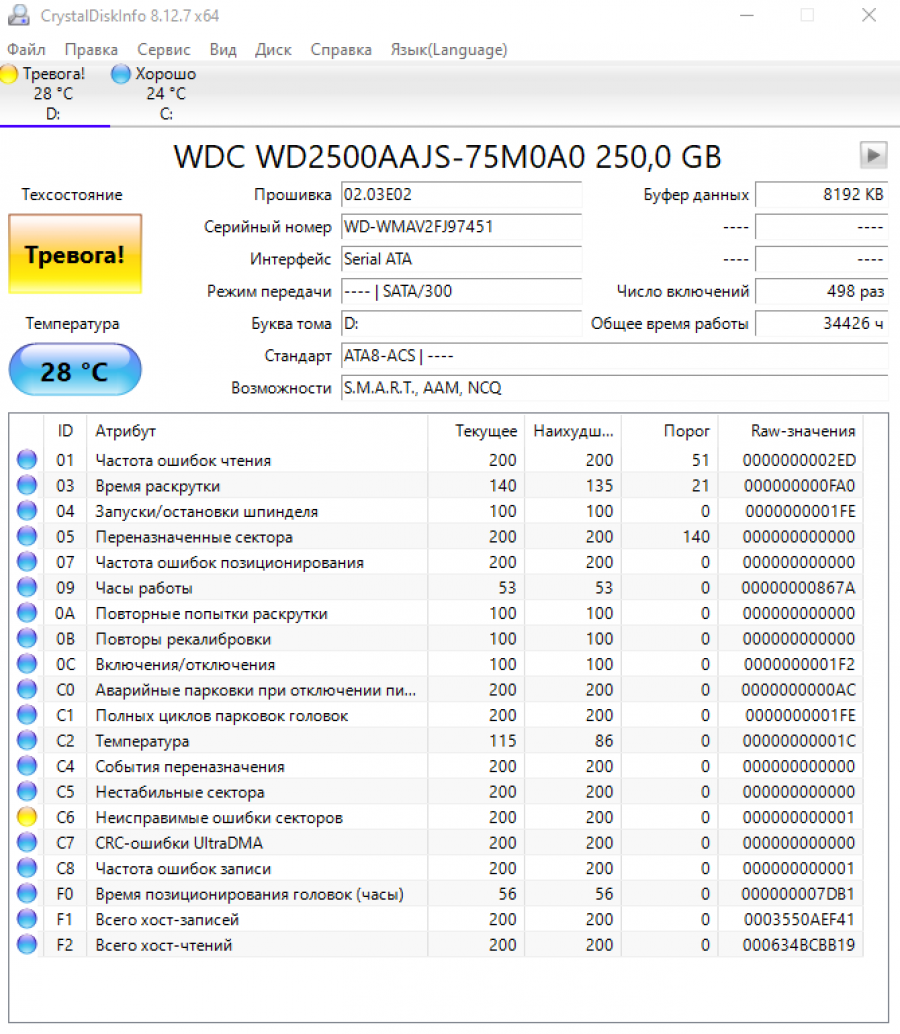Viewport: 900px width, 1034px height.
Task: Open the Файл menu
Action: (x=26, y=49)
